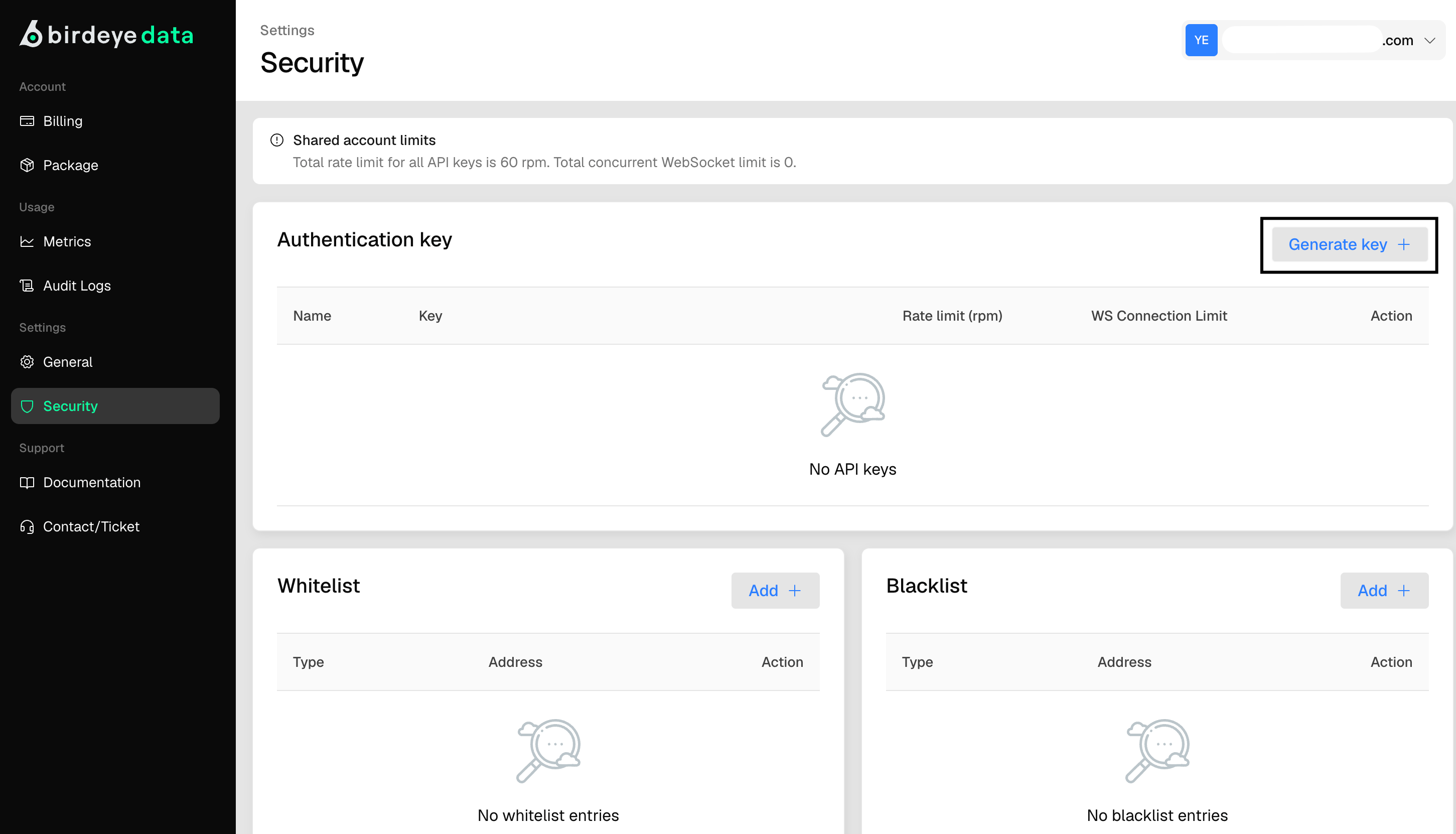The width and height of the screenshot is (1456, 834).
Task: Click the WS Connection Limit column header
Action: click(1159, 316)
